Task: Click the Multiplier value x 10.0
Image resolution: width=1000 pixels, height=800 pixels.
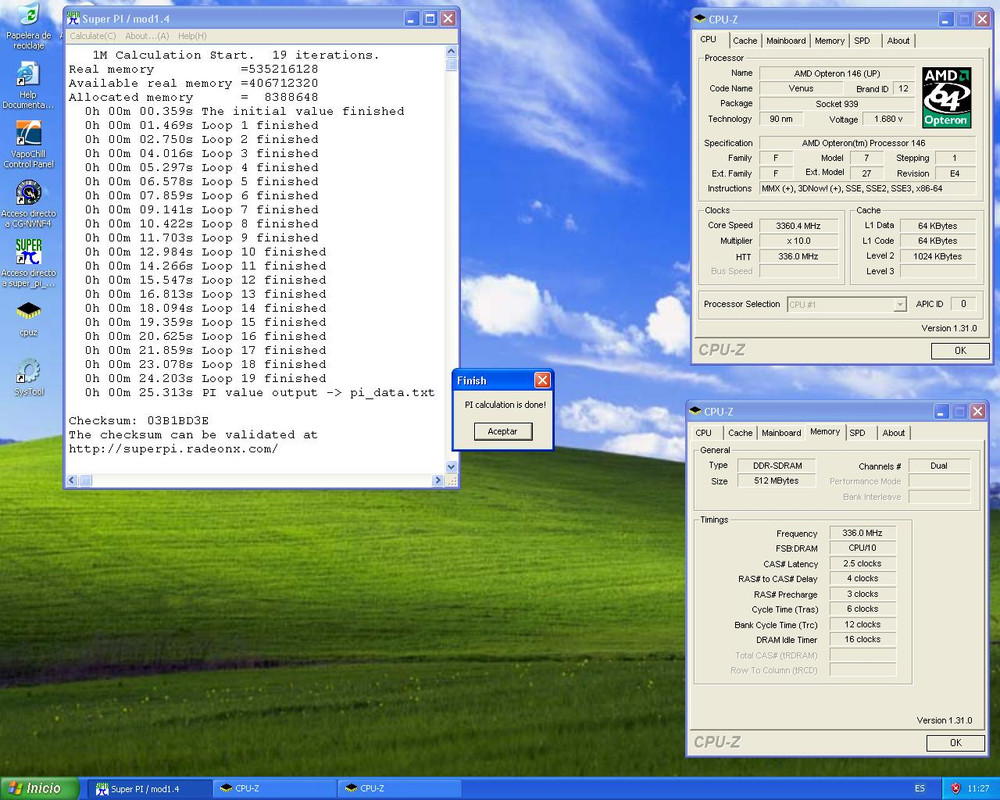Action: click(798, 241)
